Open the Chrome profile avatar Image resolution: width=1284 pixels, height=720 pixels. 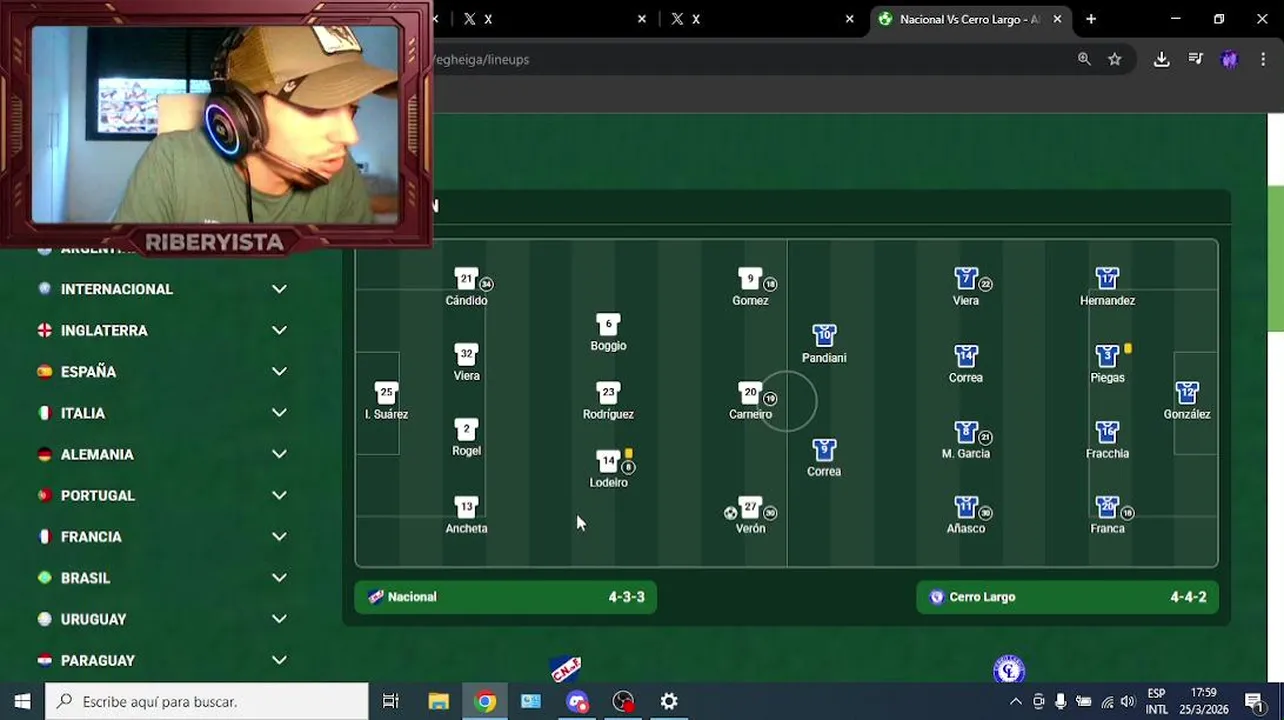tap(1229, 59)
